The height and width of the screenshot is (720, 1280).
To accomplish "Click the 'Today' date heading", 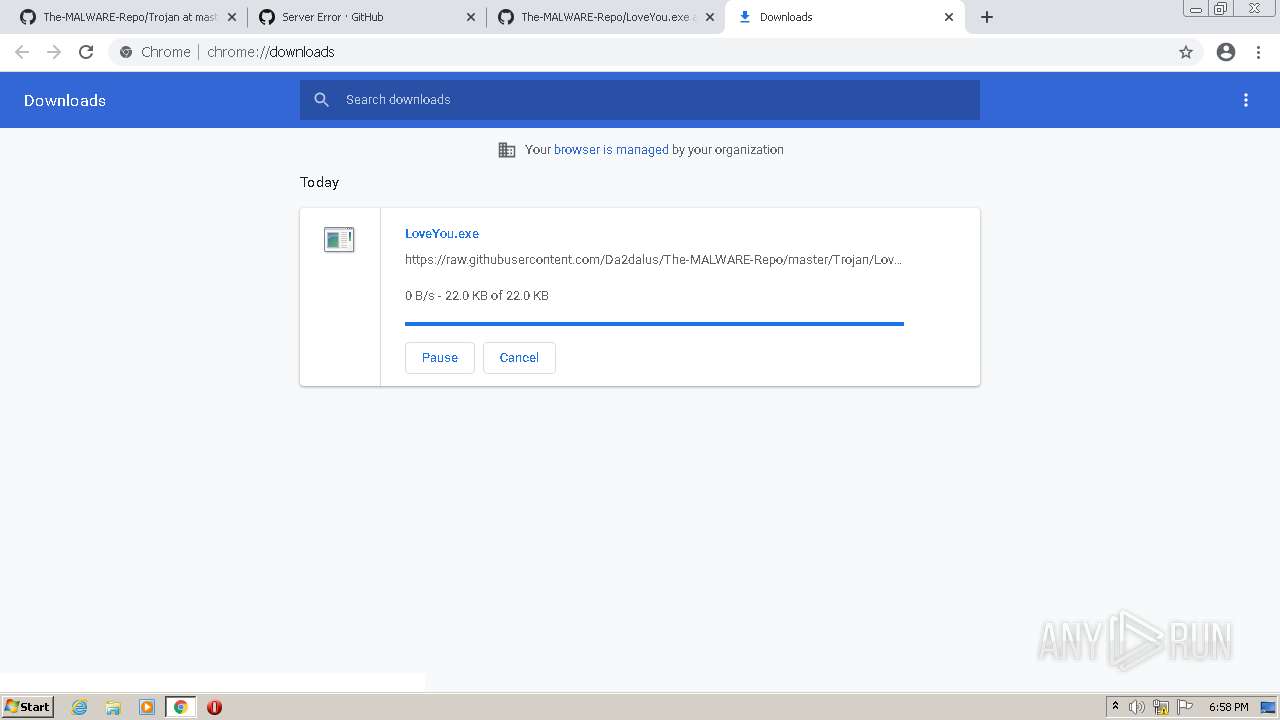I will [319, 182].
